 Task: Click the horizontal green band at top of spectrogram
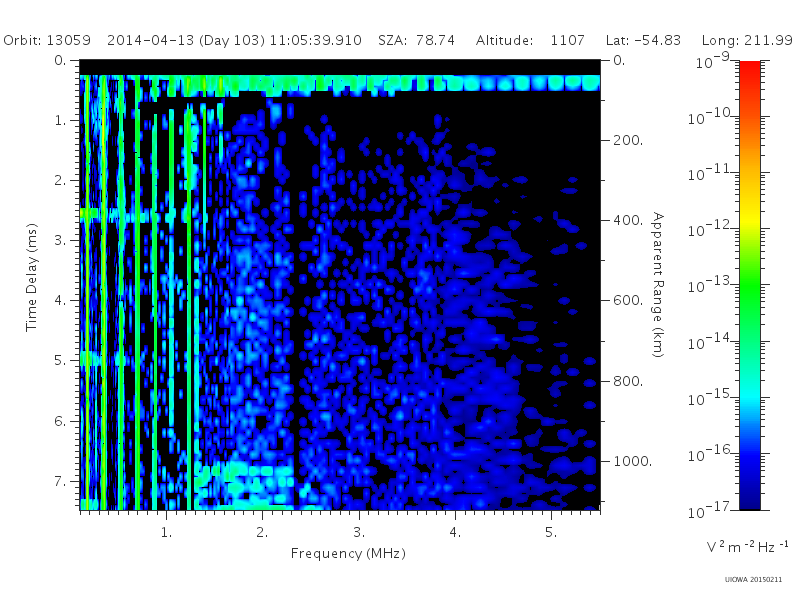(340, 83)
